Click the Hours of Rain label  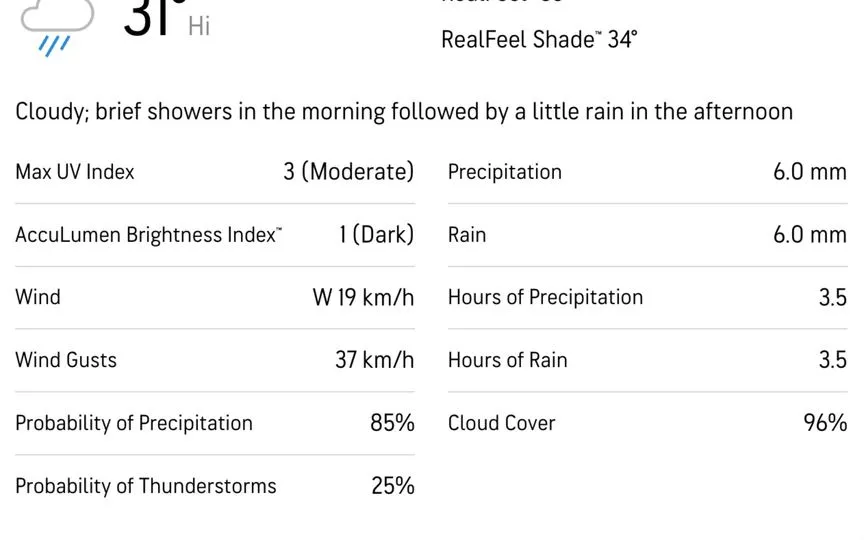click(507, 360)
